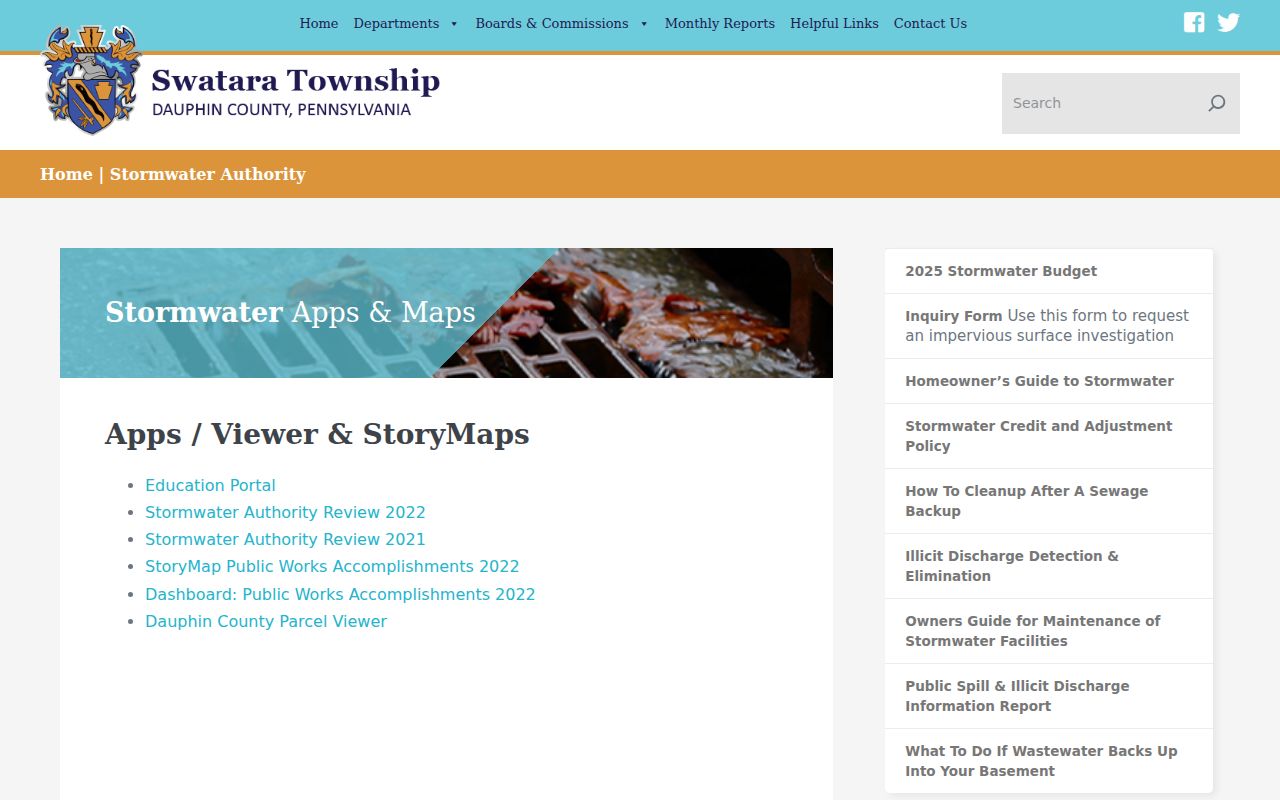This screenshot has height=800, width=1280.
Task: Open Dashboard: Public Works Accomplishments 2022
Action: pyautogui.click(x=340, y=594)
